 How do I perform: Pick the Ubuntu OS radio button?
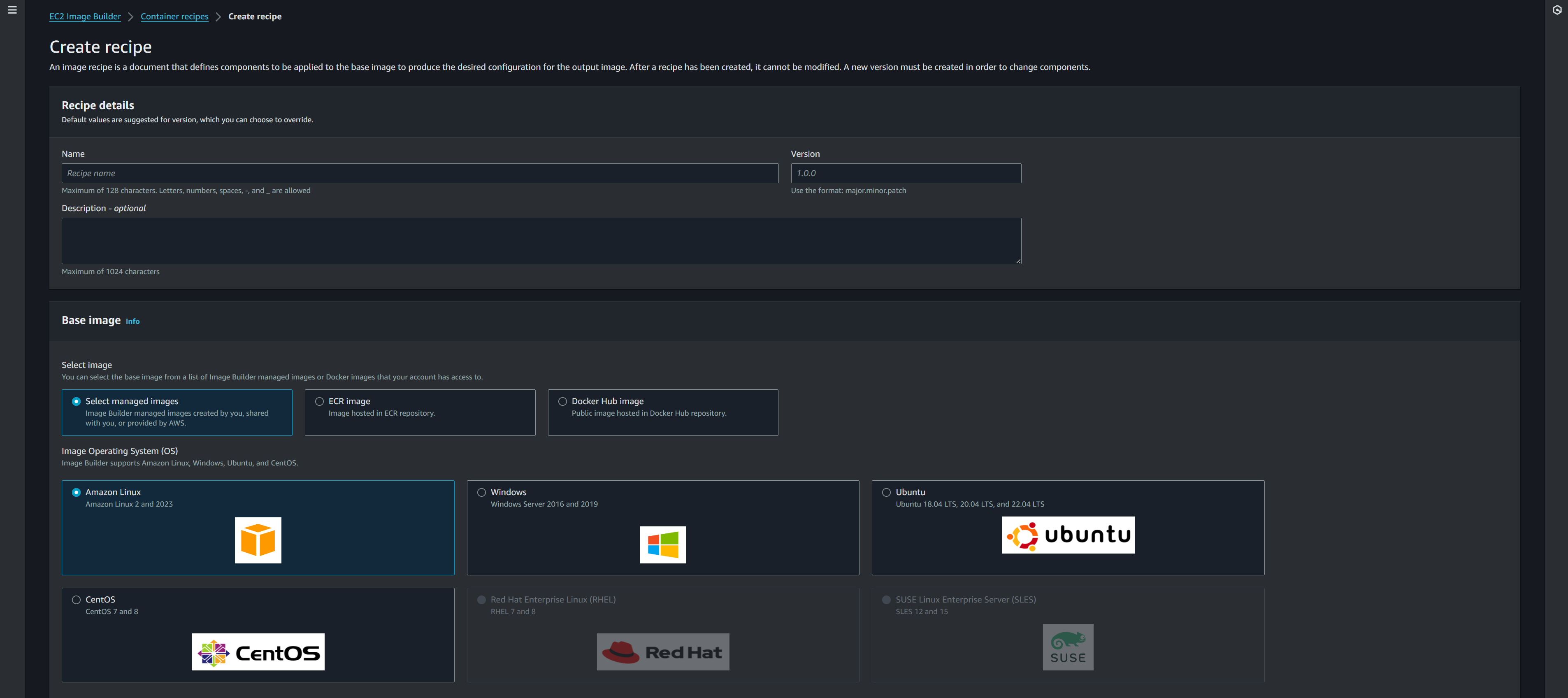886,492
